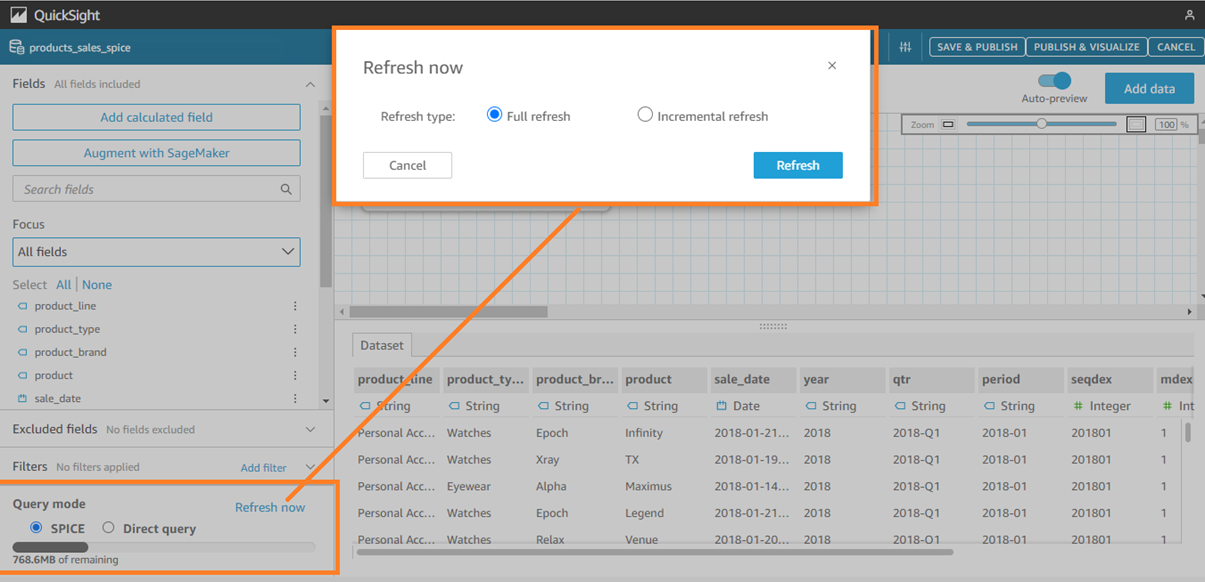Click the data table horizontal scrollbar
Image resolution: width=1205 pixels, height=582 pixels.
655,552
